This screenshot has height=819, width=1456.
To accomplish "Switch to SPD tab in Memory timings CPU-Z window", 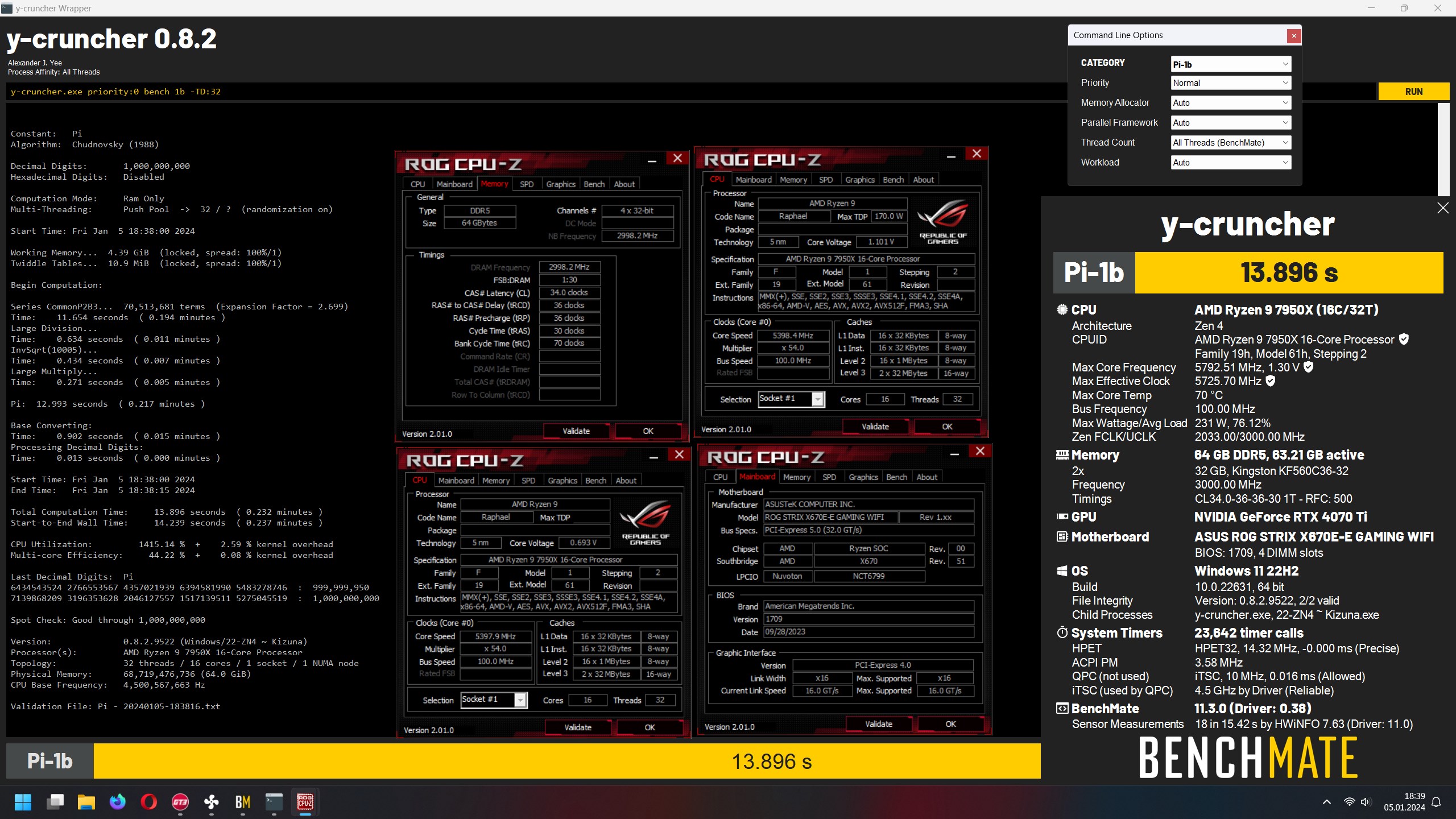I will tap(527, 184).
